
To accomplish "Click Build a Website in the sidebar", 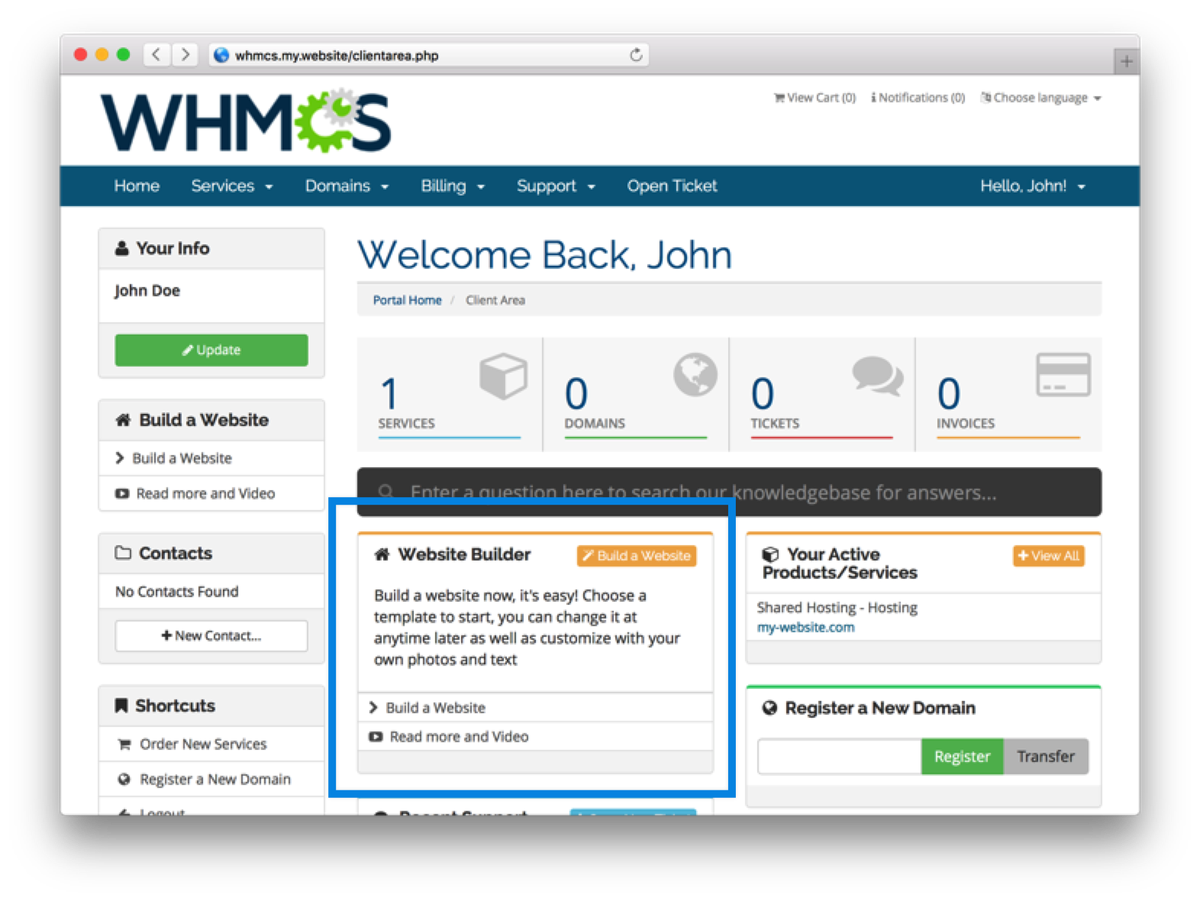I will 182,458.
